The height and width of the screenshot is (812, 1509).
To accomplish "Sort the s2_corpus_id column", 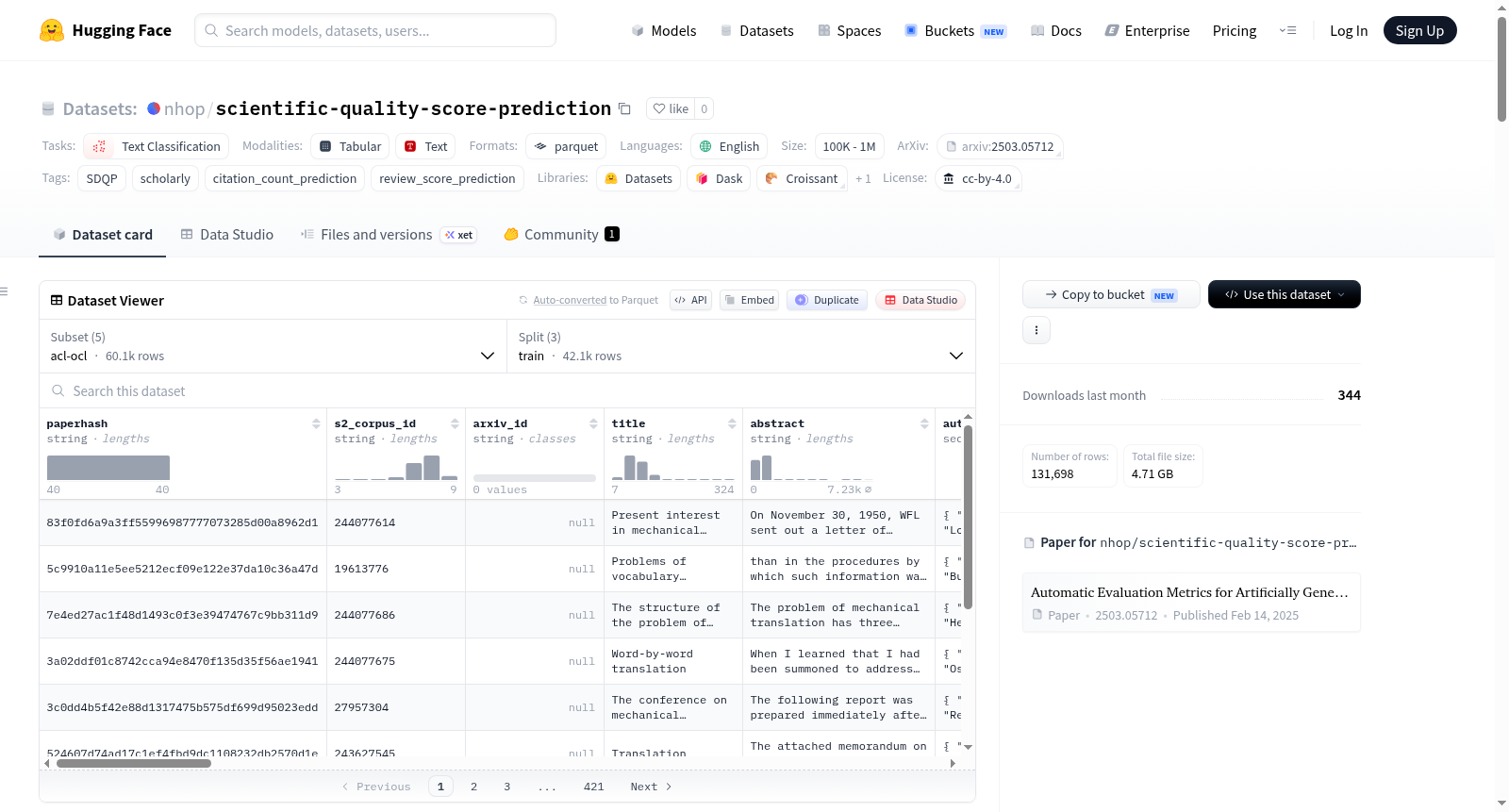I will pyautogui.click(x=455, y=423).
